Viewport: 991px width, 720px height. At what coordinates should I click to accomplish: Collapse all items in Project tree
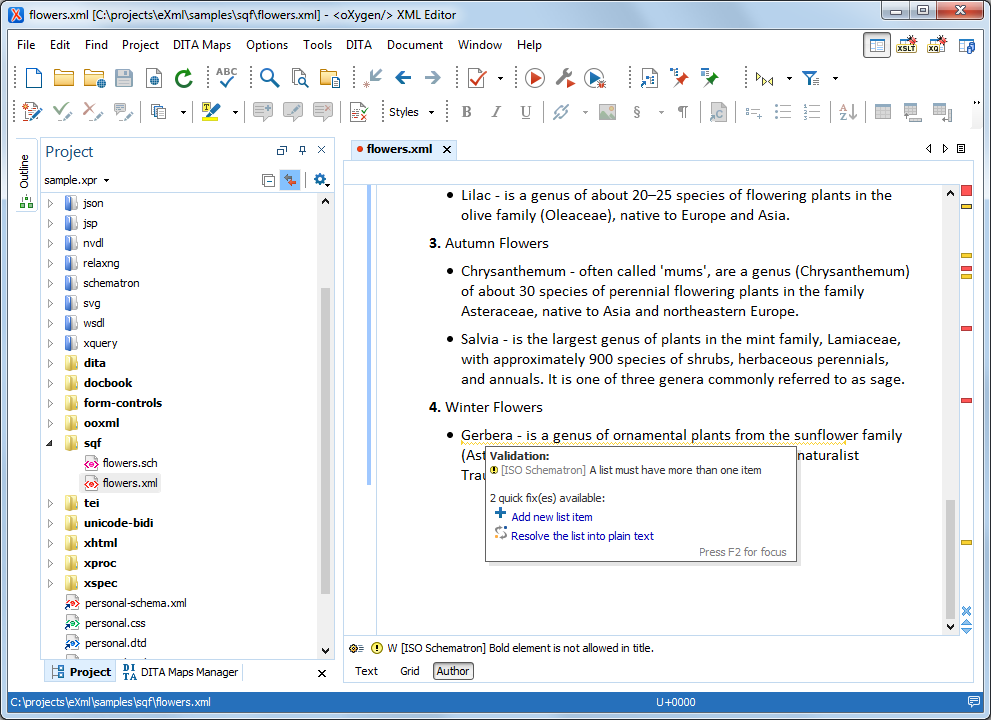pos(269,180)
